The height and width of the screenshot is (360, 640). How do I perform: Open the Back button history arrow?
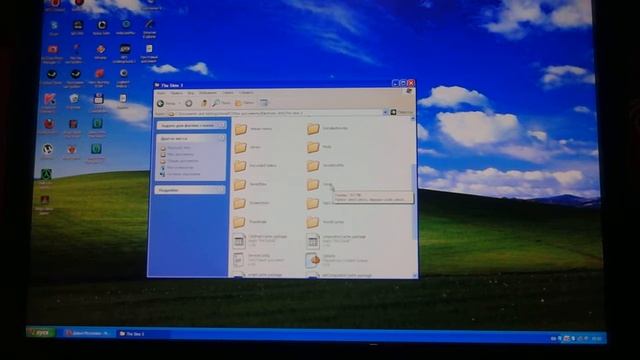(x=179, y=103)
